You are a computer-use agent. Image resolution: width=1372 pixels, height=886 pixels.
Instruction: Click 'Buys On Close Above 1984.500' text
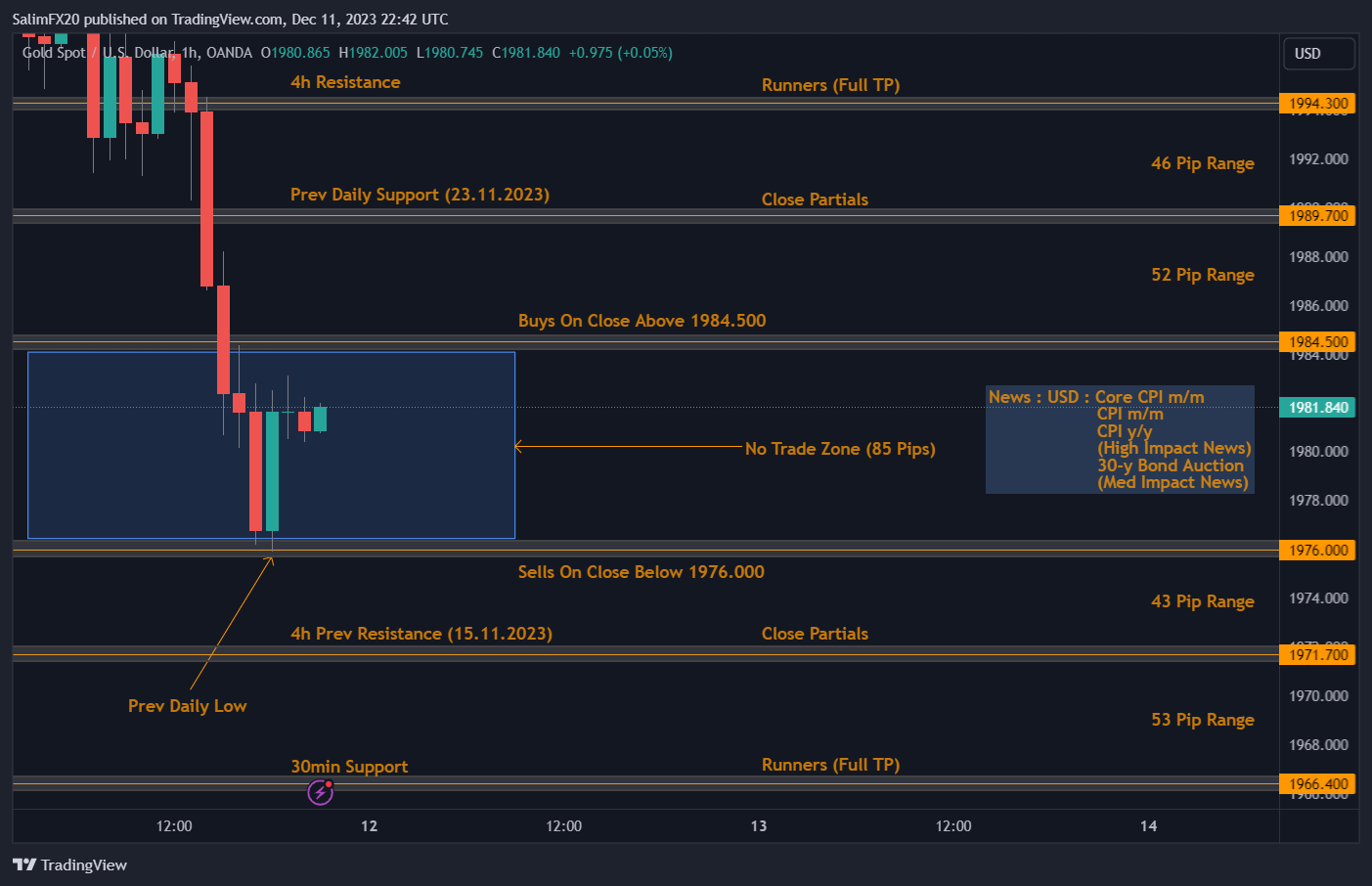pyautogui.click(x=642, y=321)
